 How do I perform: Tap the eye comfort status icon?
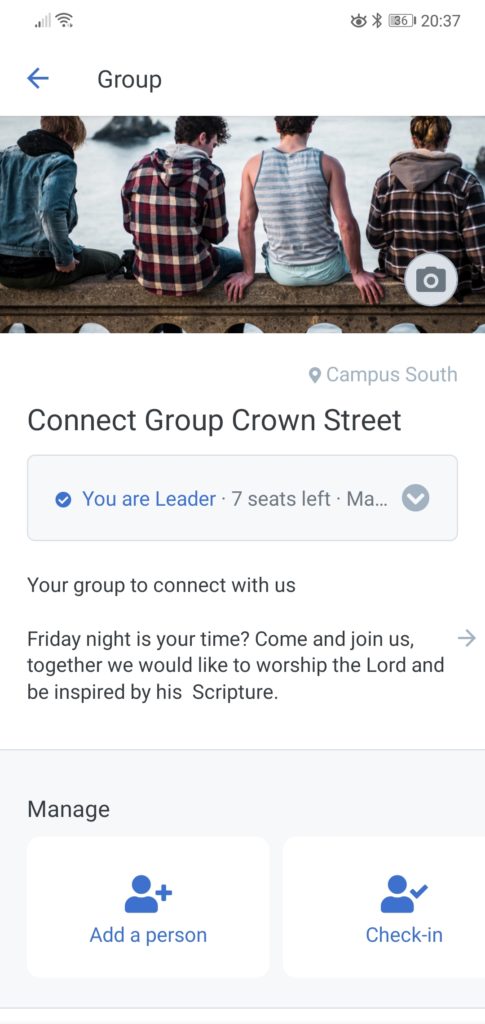click(358, 21)
